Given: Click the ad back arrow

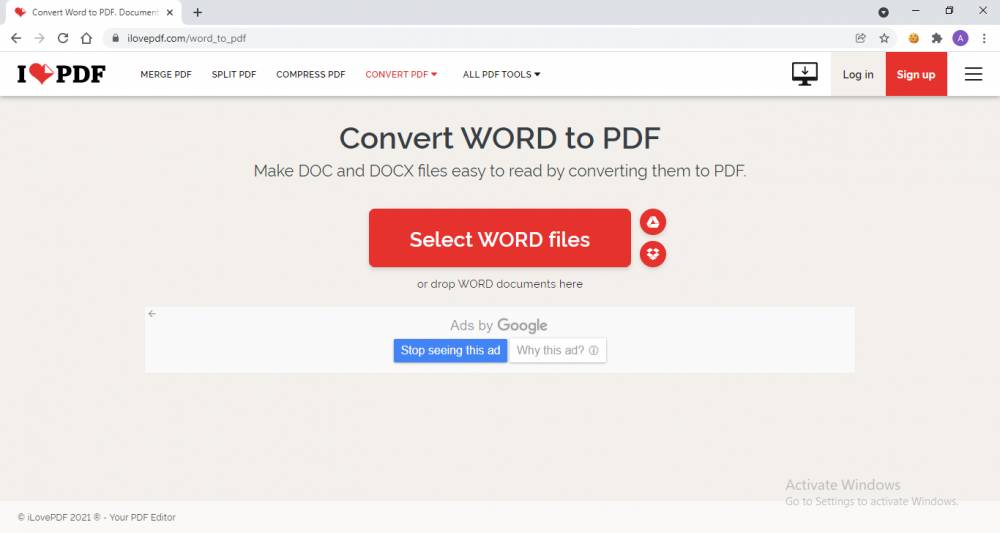Looking at the screenshot, I should point(152,314).
